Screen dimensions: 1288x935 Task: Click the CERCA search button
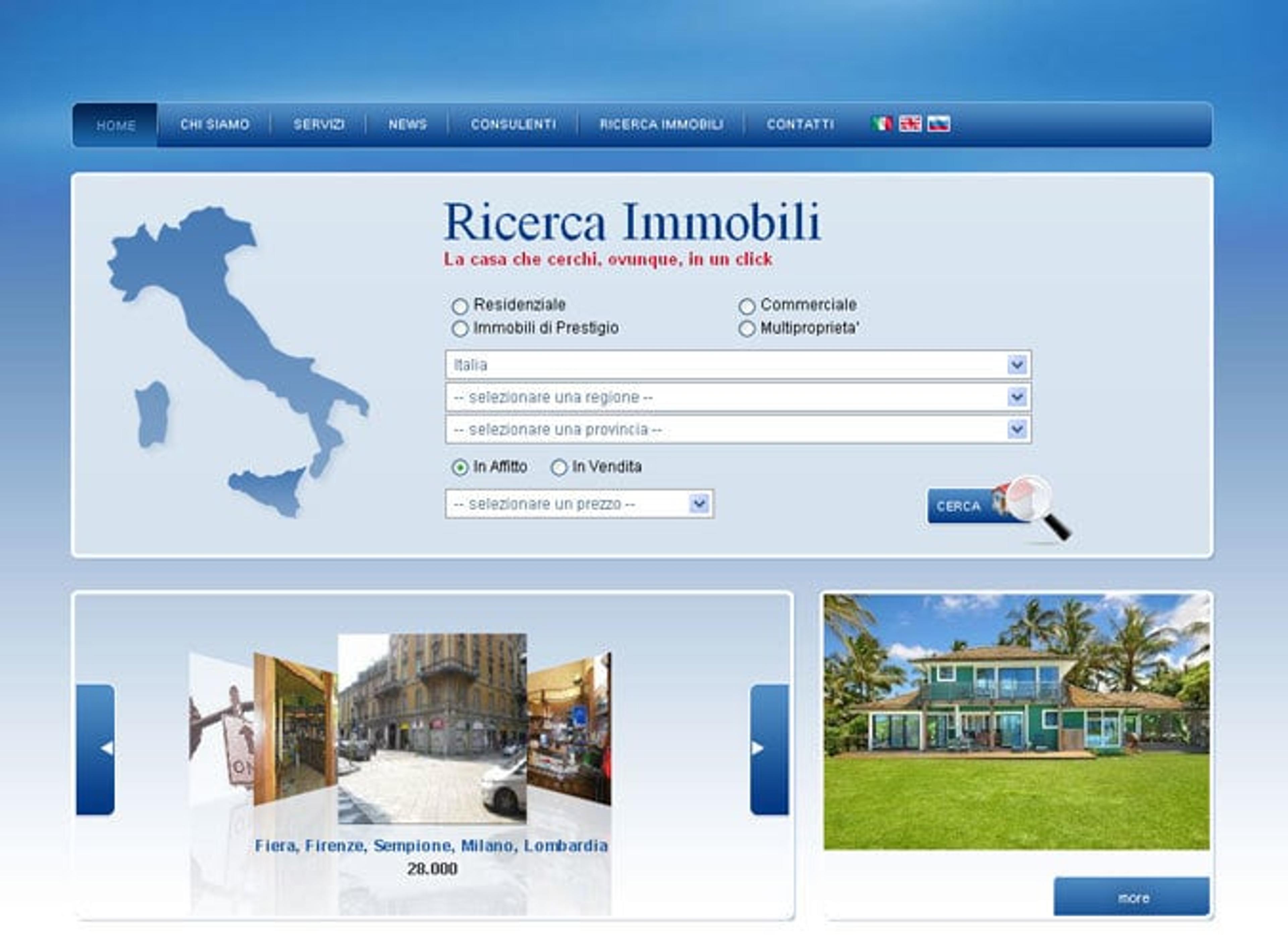click(965, 506)
